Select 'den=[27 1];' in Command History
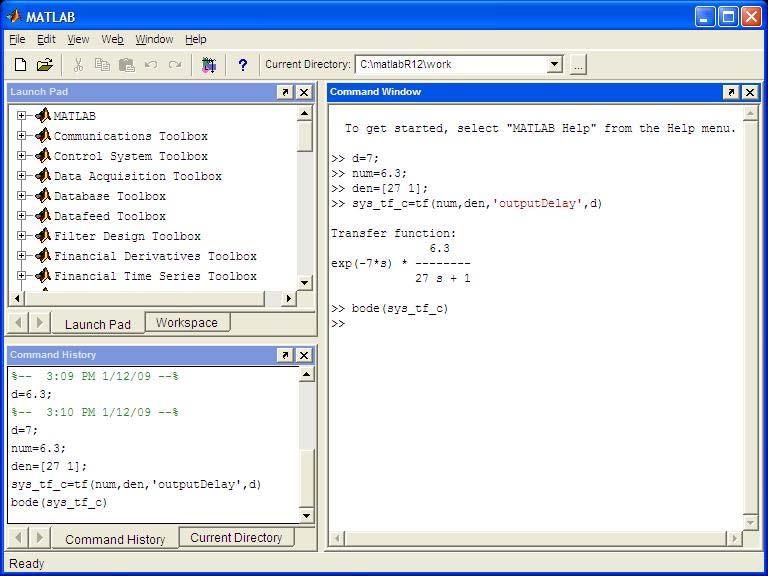The height and width of the screenshot is (576, 768). coord(49,466)
